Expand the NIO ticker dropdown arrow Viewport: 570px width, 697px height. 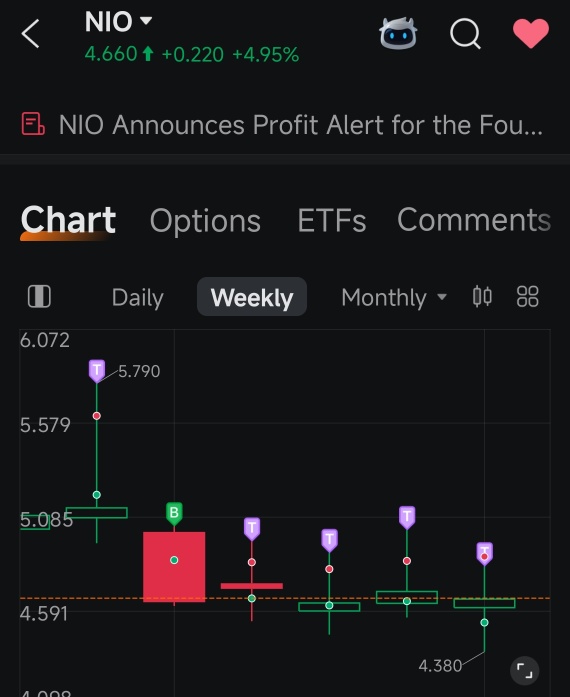pos(146,20)
